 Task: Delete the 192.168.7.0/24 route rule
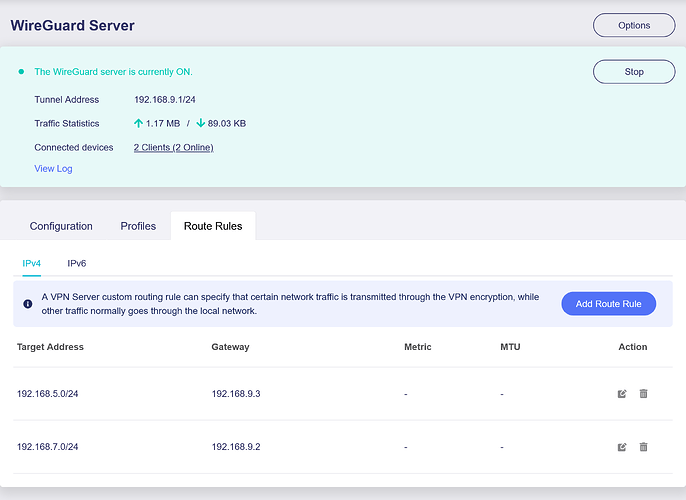(x=643, y=447)
